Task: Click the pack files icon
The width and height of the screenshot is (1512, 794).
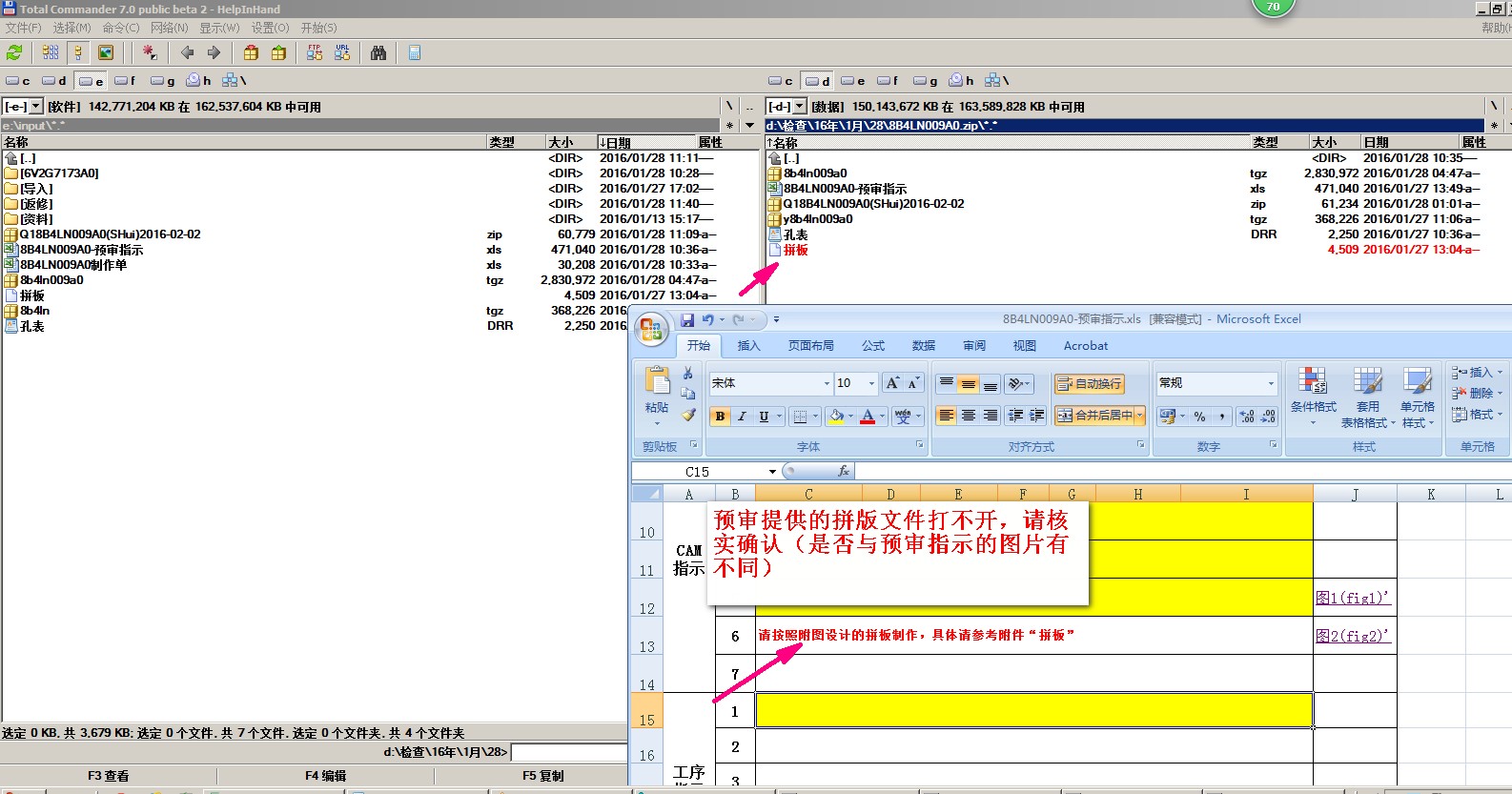Action: point(251,52)
